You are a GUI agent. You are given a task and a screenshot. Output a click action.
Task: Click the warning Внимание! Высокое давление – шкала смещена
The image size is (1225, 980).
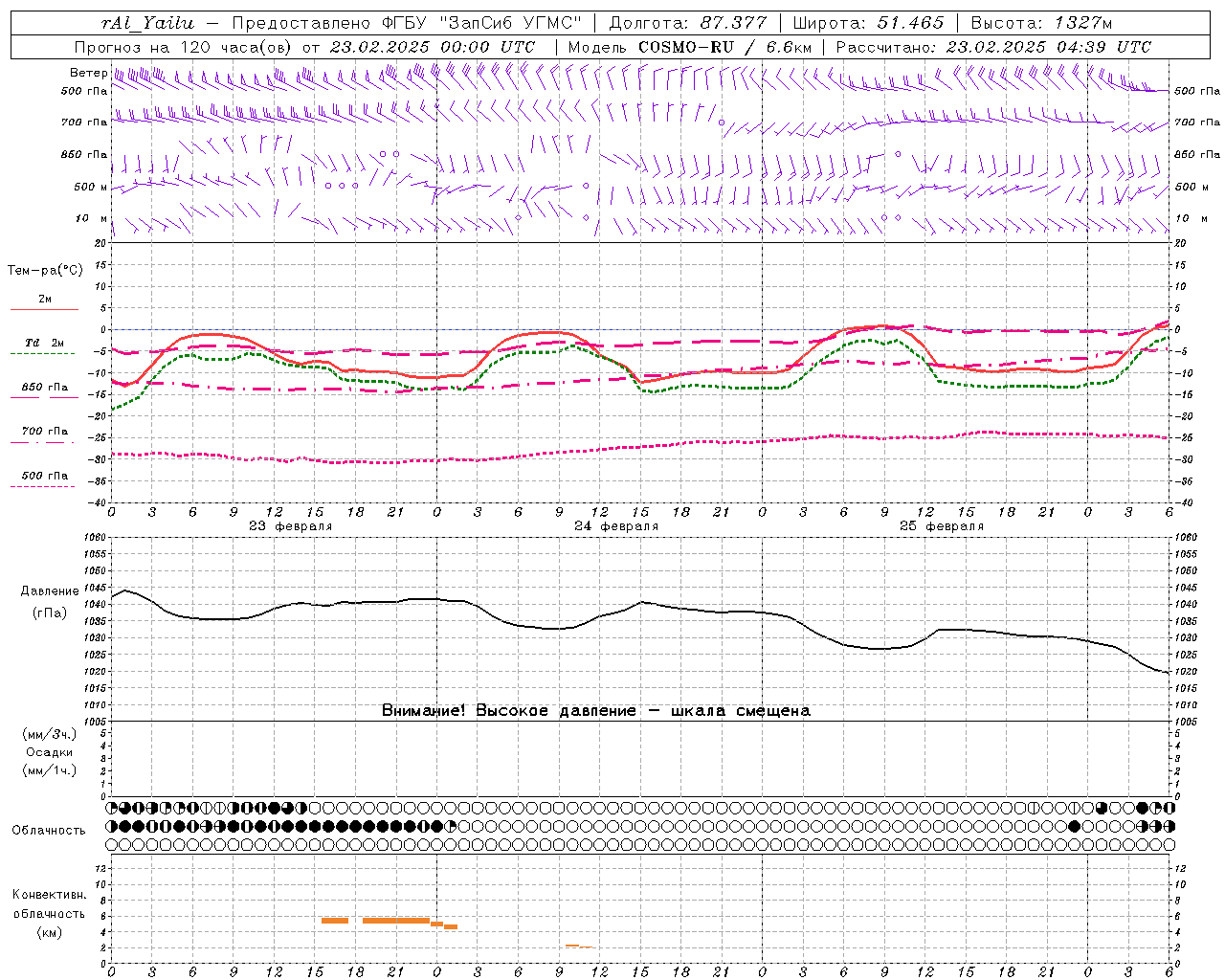click(595, 711)
